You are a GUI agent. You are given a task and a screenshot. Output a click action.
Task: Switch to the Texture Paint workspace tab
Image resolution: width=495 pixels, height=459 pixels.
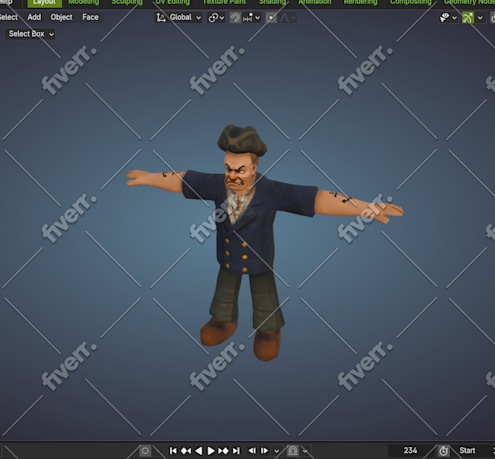click(224, 3)
